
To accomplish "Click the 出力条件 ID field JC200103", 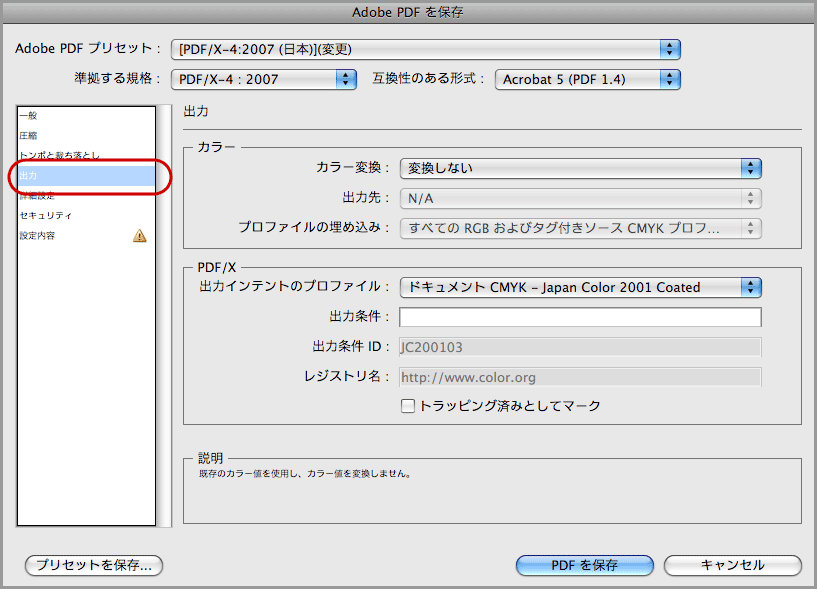I will [580, 347].
